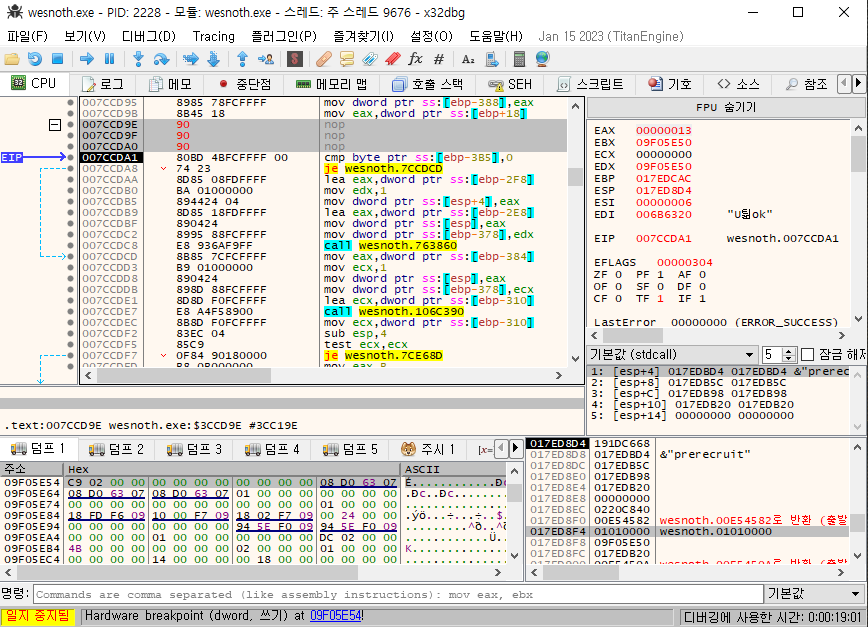Open the comments speech bubble icon

click(347, 59)
